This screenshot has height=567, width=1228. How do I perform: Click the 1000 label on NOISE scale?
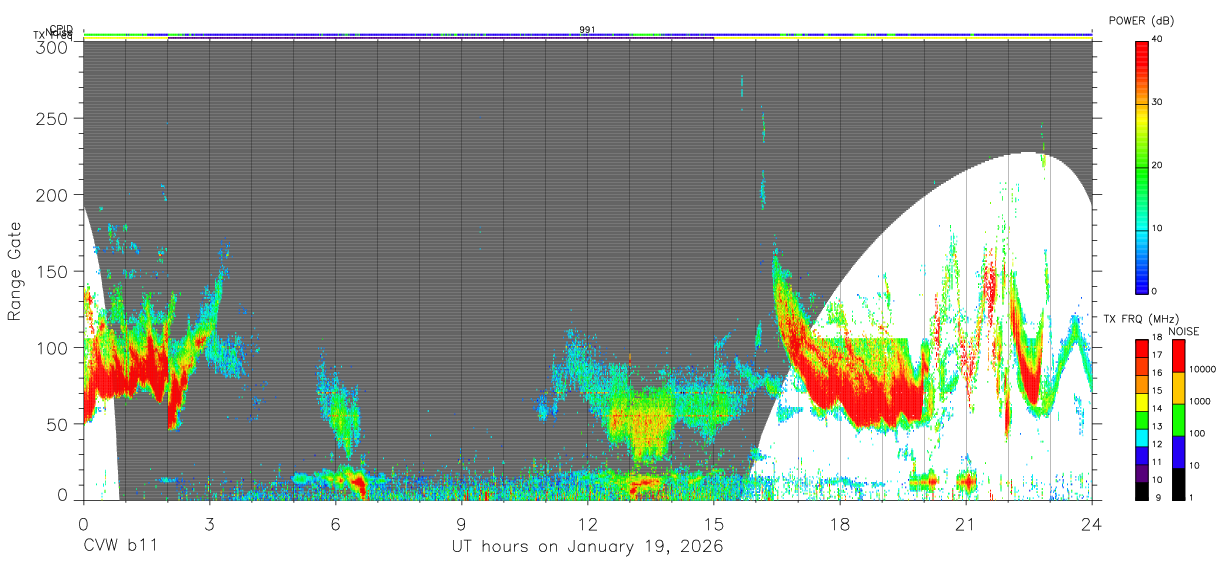tap(1199, 401)
